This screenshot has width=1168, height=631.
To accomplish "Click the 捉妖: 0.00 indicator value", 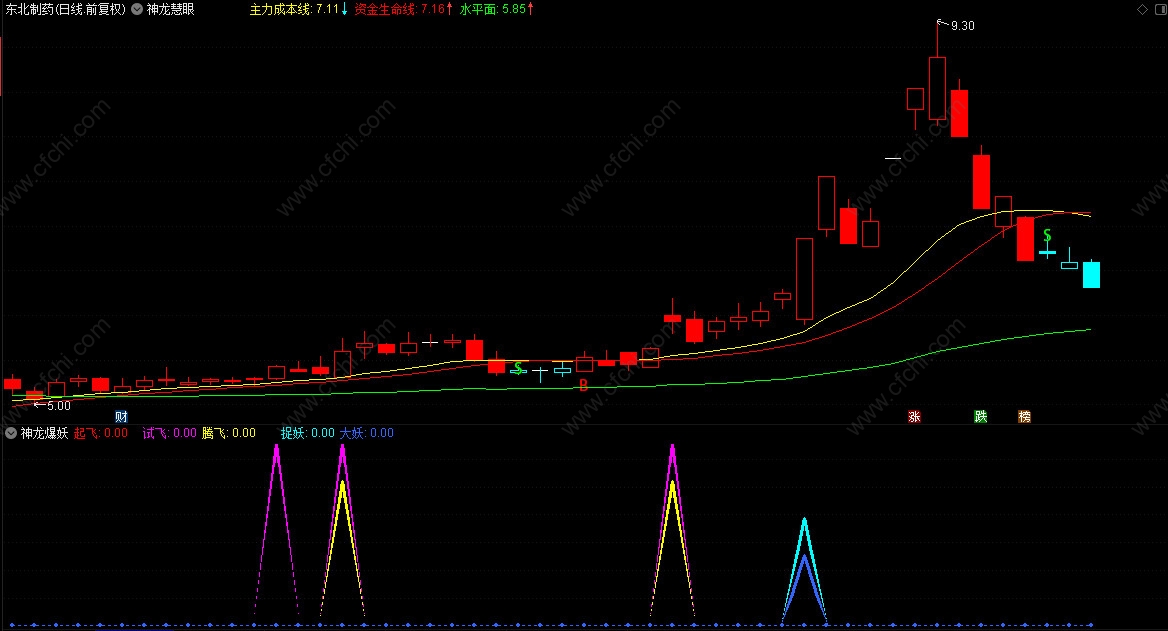I will point(308,433).
